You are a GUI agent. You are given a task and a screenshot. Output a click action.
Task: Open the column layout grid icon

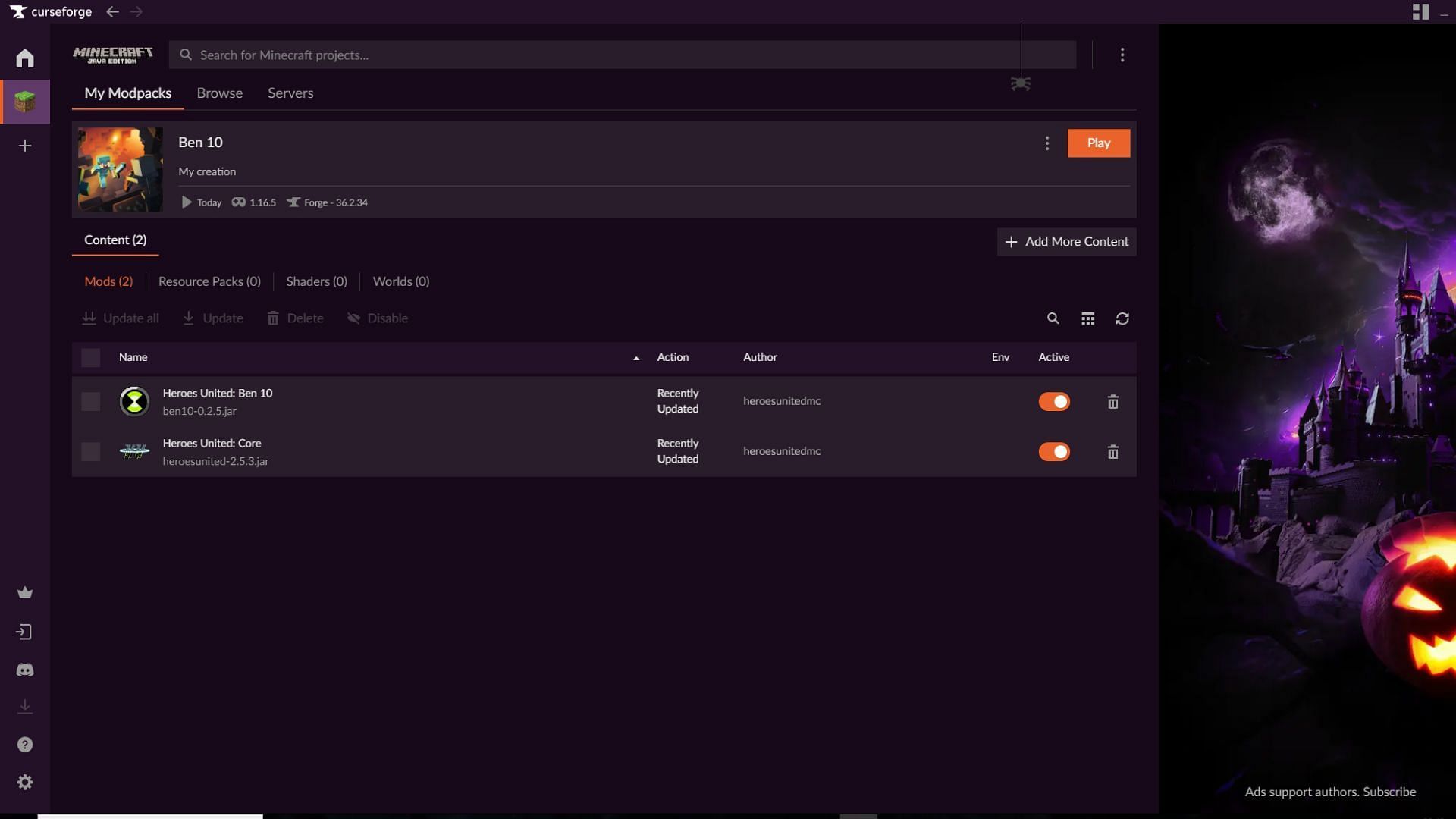[x=1087, y=318]
